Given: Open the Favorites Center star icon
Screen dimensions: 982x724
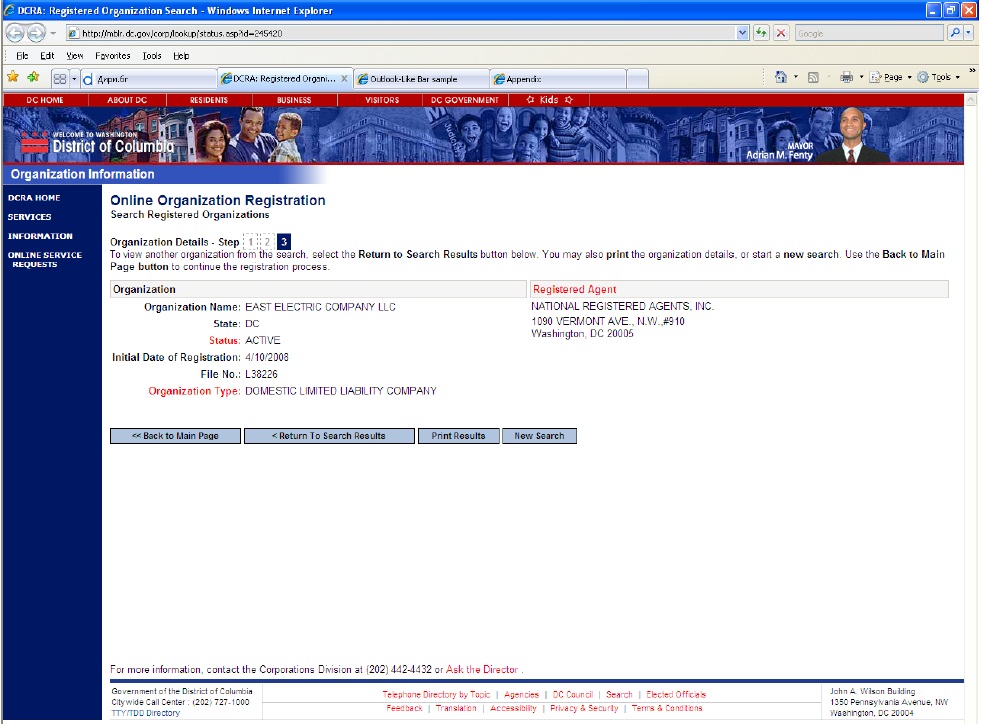Looking at the screenshot, I should coord(13,78).
